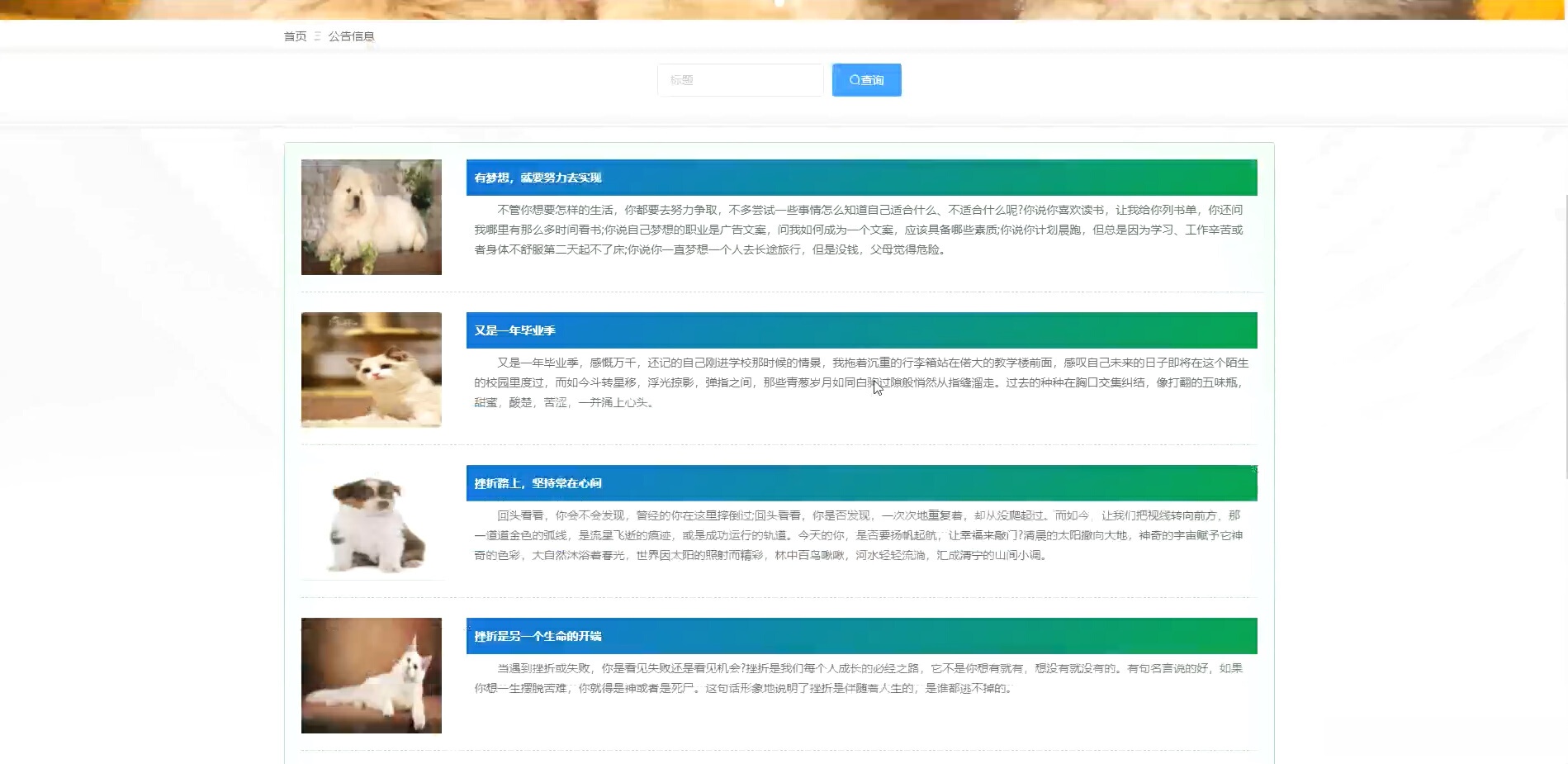Click the breadcrumb separator icon after 首页

pyautogui.click(x=316, y=36)
